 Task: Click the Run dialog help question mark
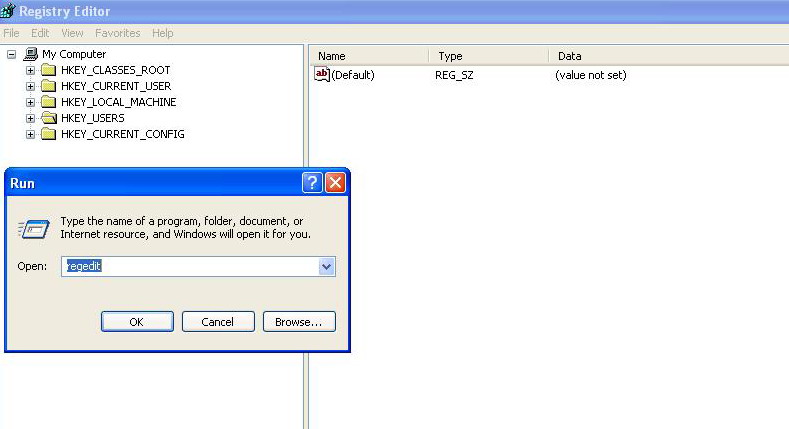tap(312, 183)
